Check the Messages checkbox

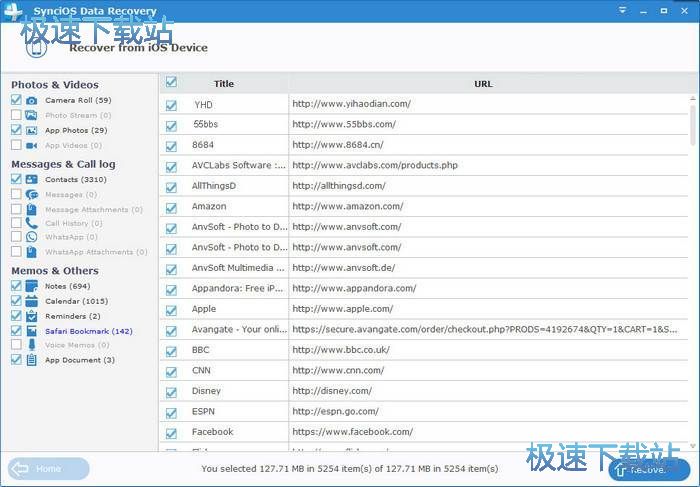(x=16, y=194)
